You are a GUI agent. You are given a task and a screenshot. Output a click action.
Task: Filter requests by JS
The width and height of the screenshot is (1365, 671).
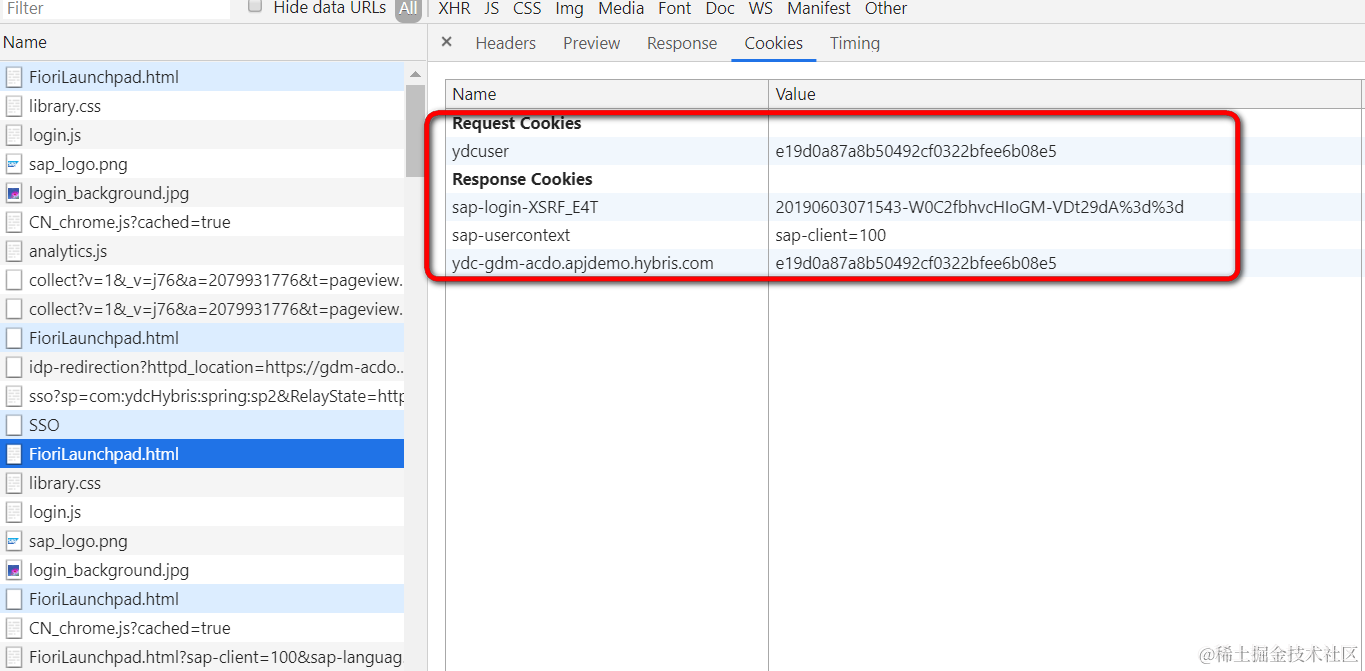click(x=491, y=8)
